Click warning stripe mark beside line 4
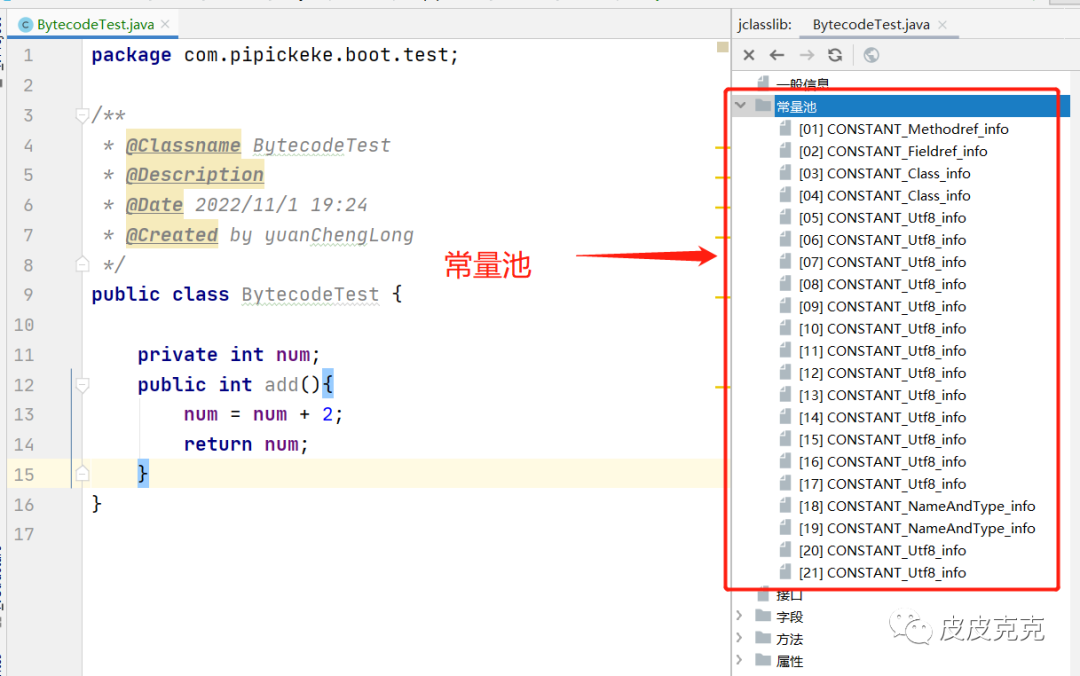The height and width of the screenshot is (676, 1080). tap(722, 147)
